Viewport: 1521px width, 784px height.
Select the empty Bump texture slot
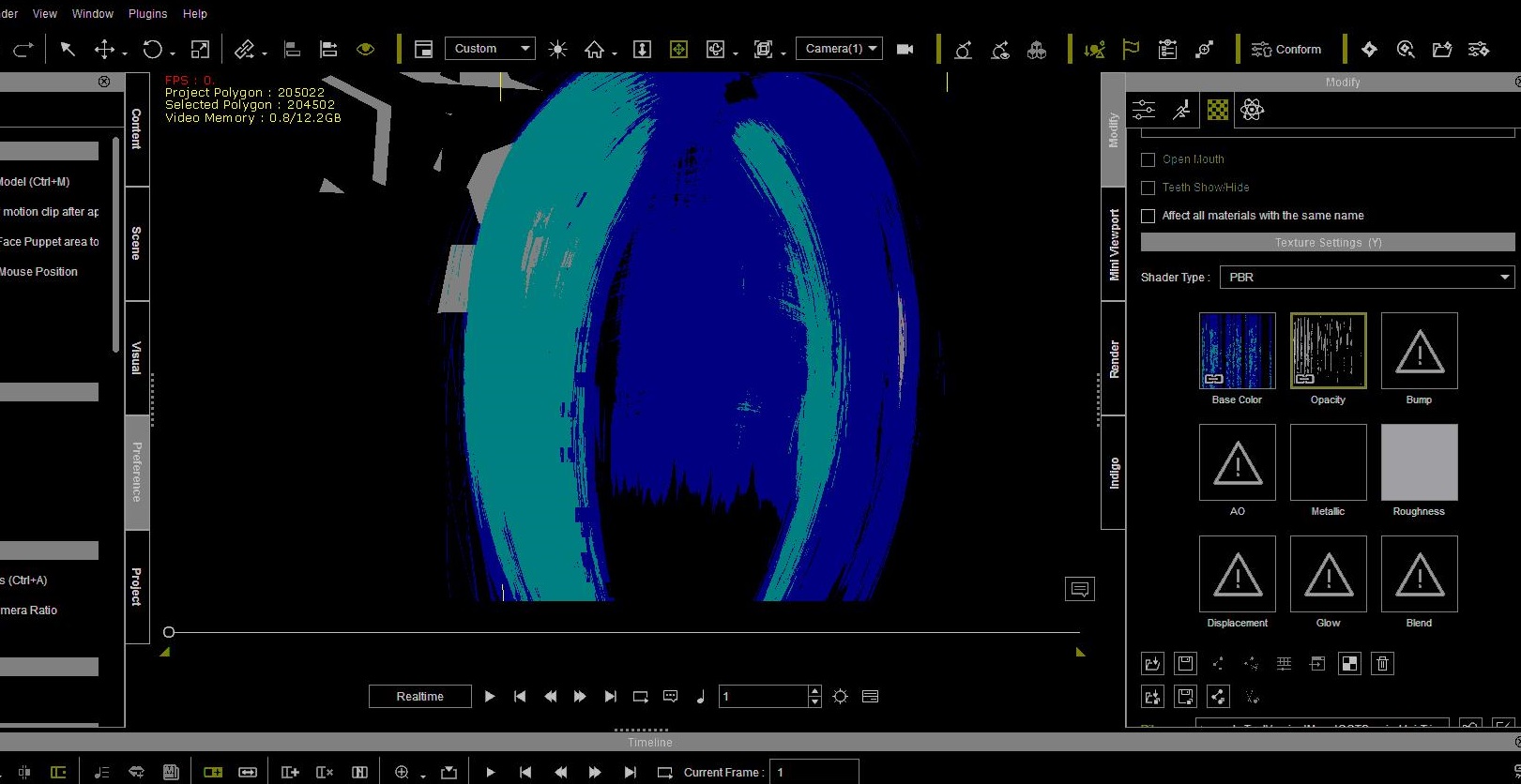point(1420,351)
